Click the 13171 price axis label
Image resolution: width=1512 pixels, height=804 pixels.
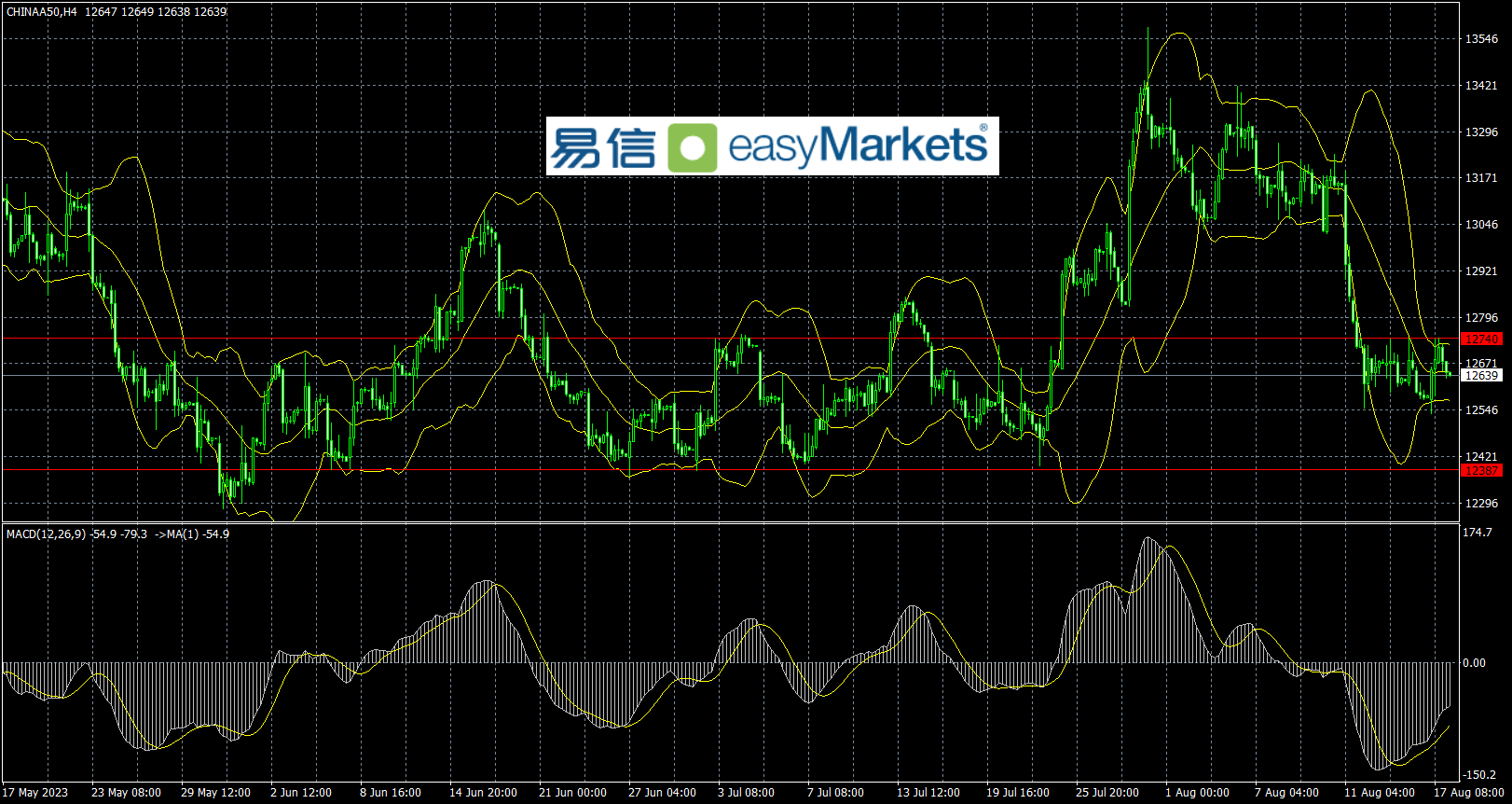(1481, 178)
